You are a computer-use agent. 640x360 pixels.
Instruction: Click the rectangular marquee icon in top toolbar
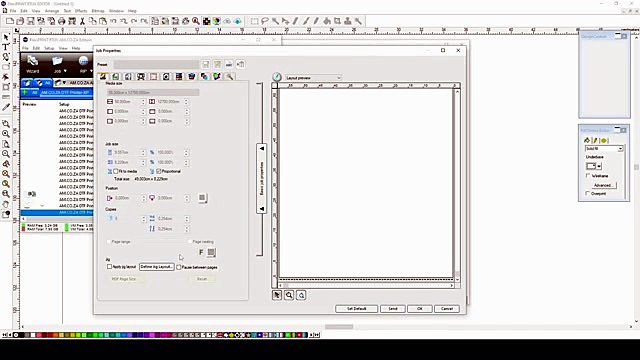[254, 21]
